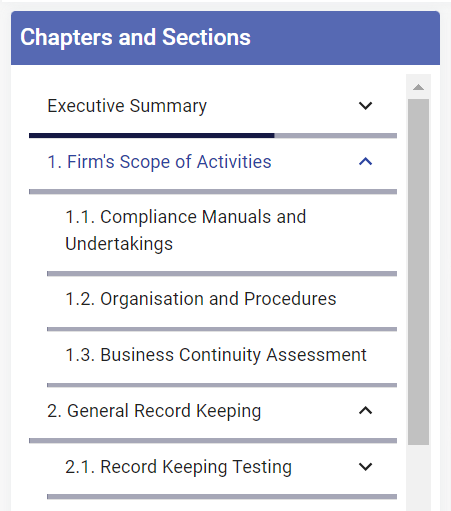Open the Executive Summary chapter
This screenshot has width=451, height=511.
click(x=127, y=106)
